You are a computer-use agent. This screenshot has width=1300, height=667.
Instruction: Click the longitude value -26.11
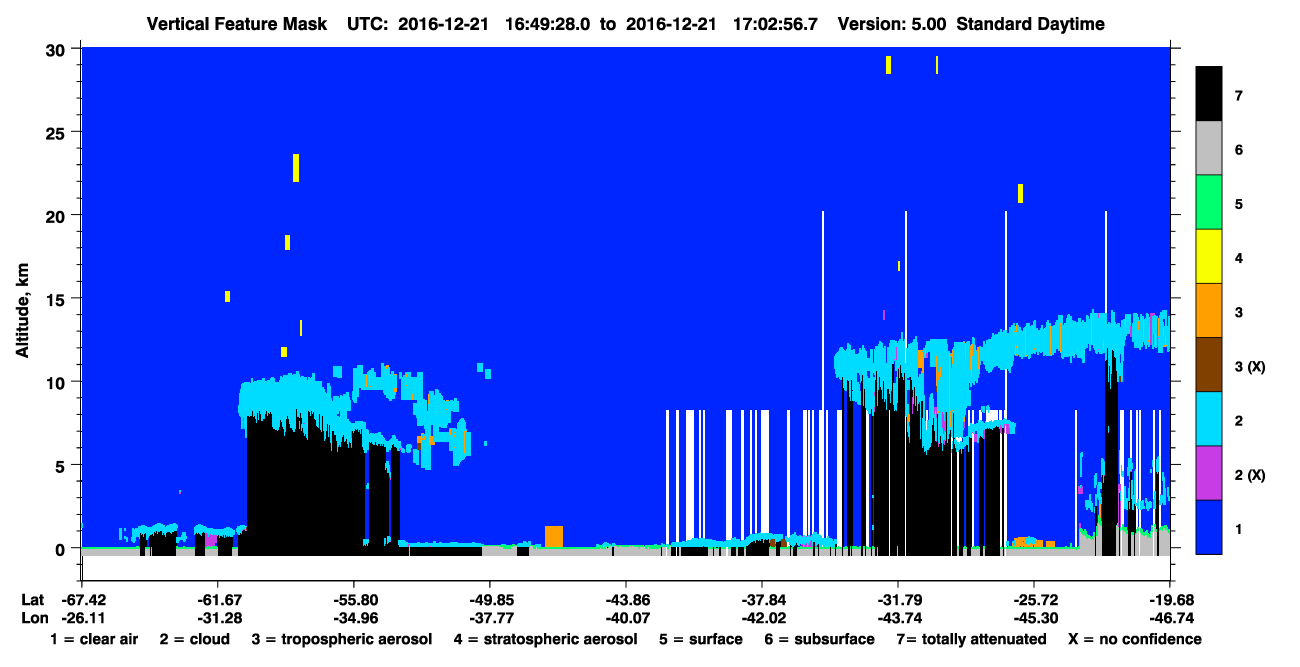coord(82,618)
